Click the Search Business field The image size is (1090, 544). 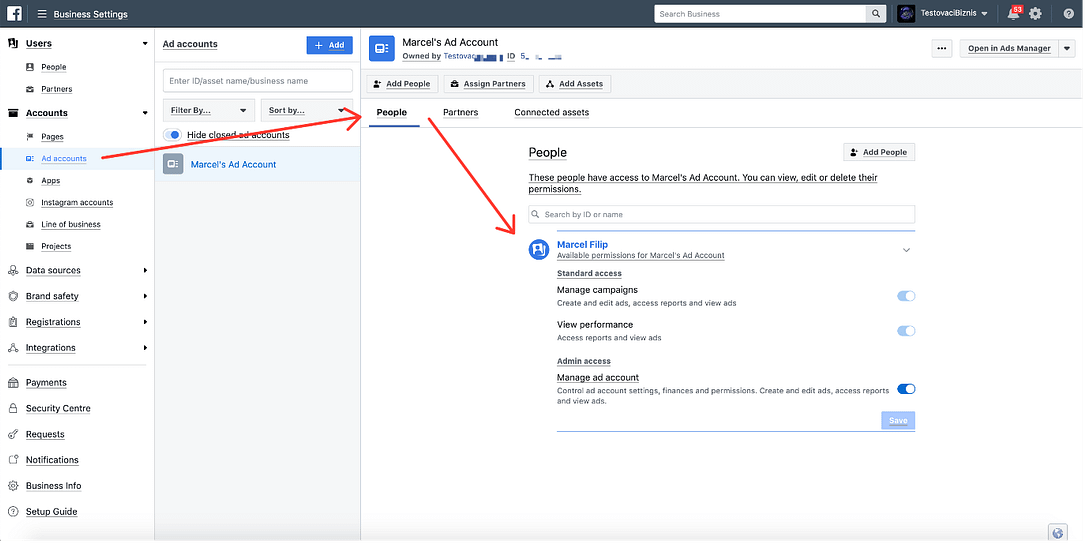pos(760,14)
